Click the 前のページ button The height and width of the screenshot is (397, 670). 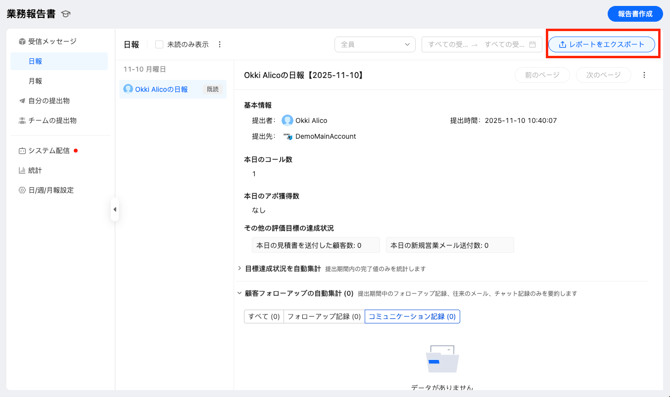click(542, 75)
